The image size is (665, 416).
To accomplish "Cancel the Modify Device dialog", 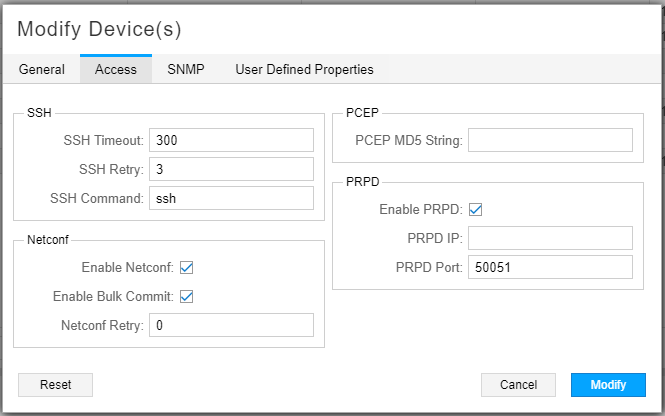I will tap(518, 385).
